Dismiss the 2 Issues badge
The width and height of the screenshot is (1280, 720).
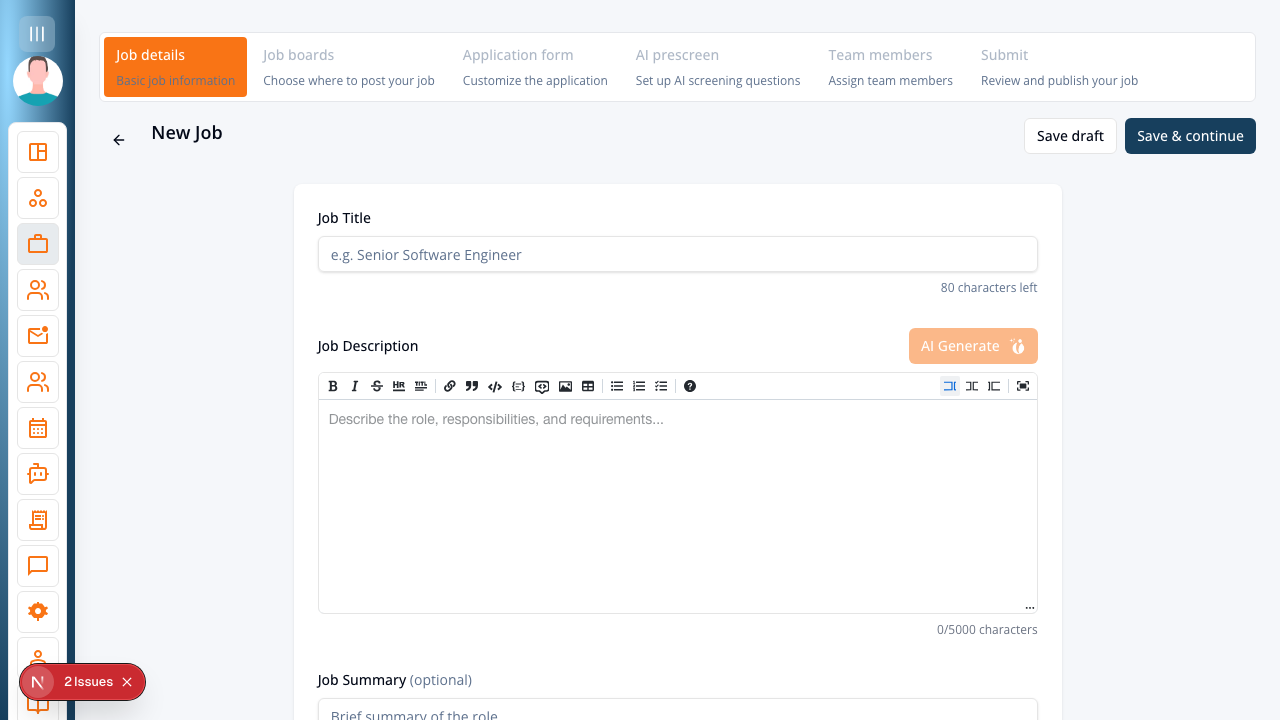click(127, 682)
